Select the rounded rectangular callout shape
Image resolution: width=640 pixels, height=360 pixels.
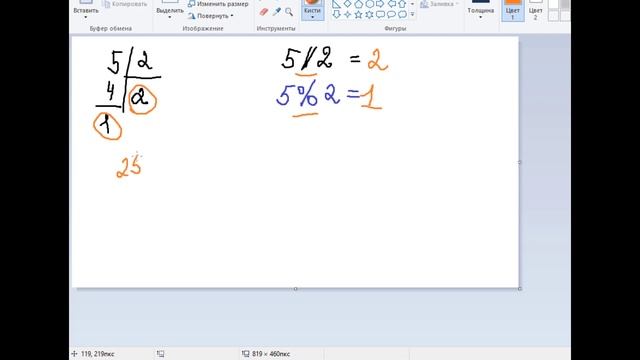pyautogui.click(x=380, y=15)
